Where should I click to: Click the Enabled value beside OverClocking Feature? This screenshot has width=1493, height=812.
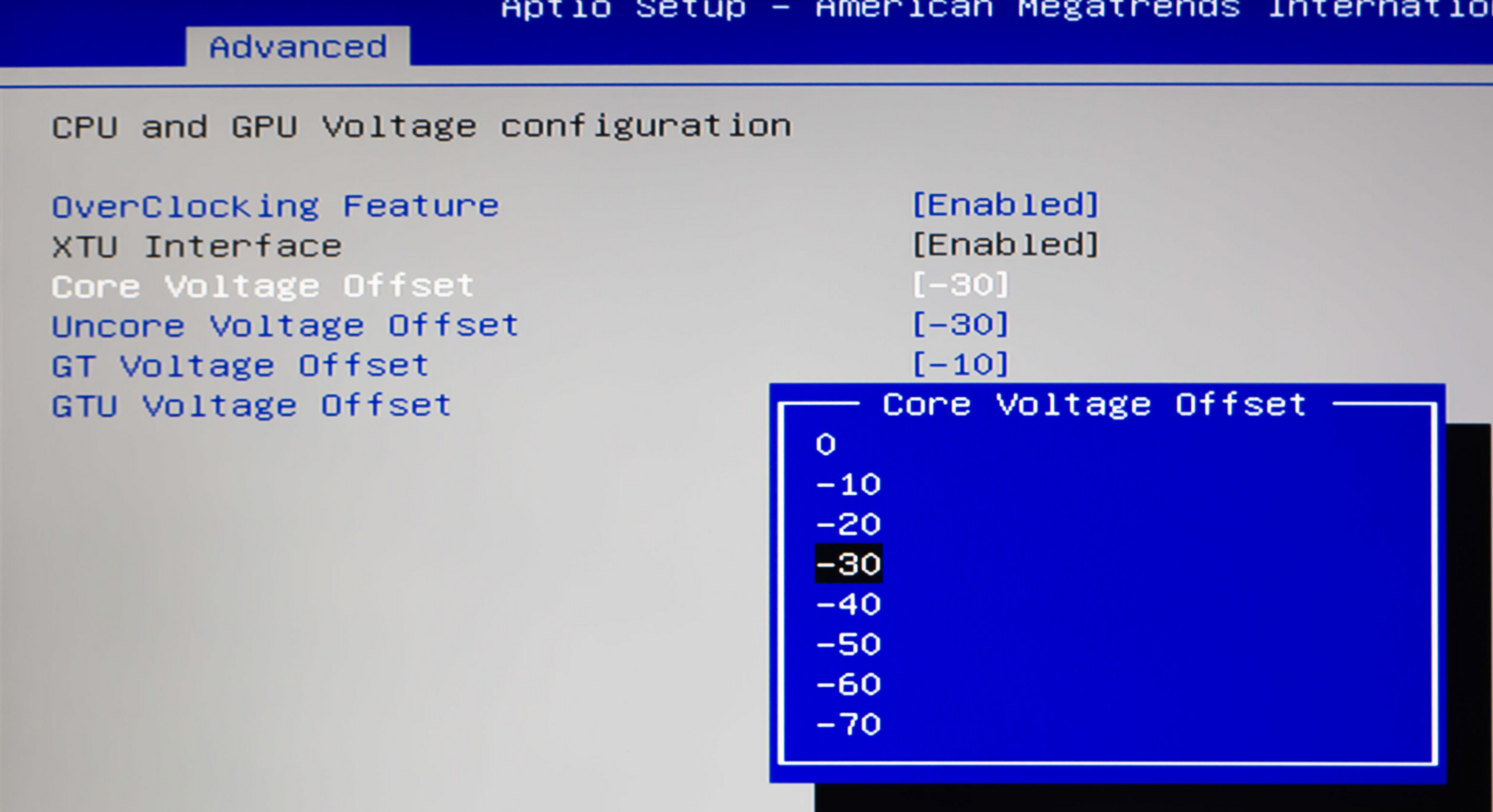tap(1004, 205)
